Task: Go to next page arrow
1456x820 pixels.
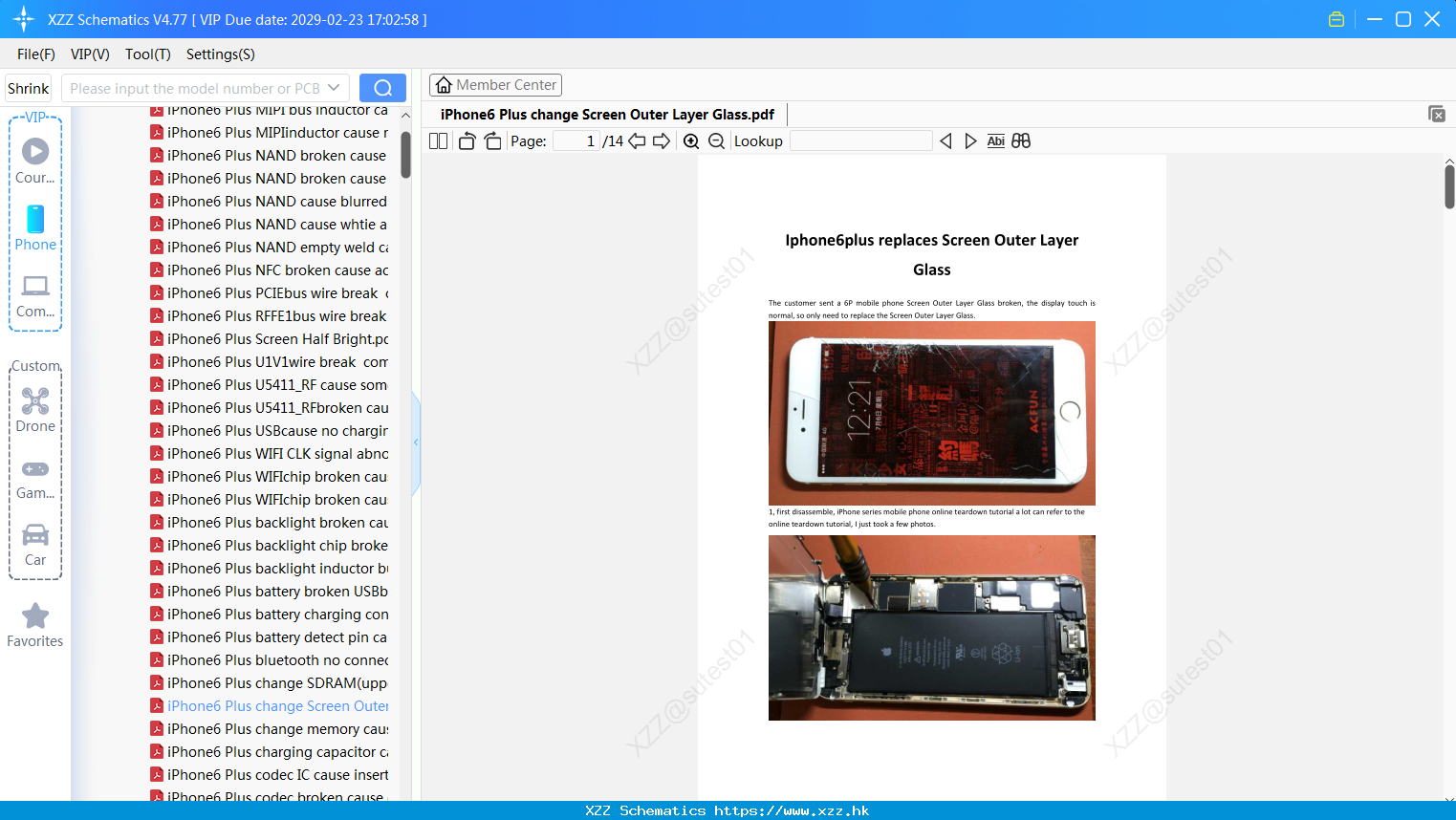Action: tap(662, 141)
